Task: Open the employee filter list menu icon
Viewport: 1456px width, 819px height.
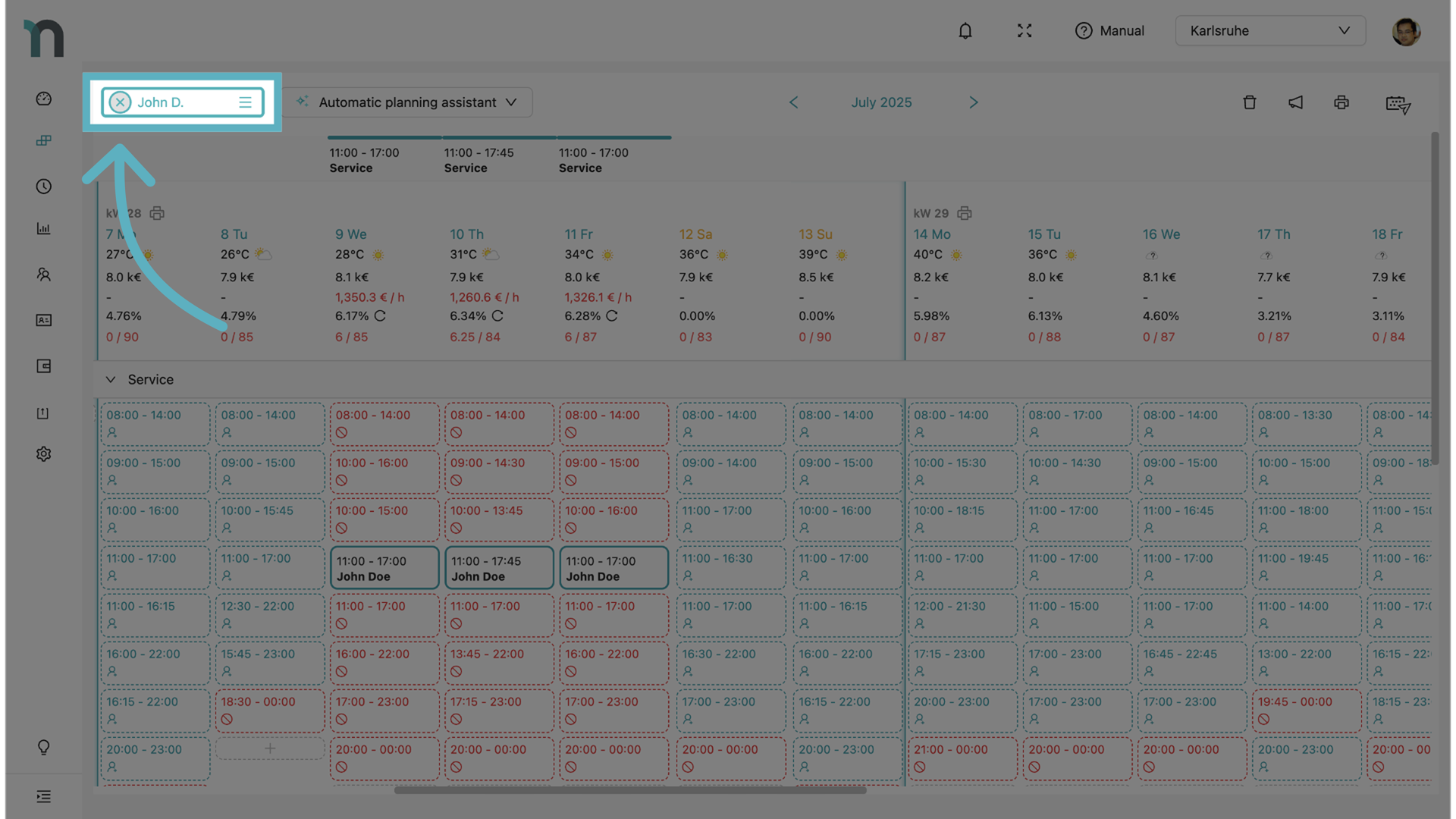Action: (245, 102)
